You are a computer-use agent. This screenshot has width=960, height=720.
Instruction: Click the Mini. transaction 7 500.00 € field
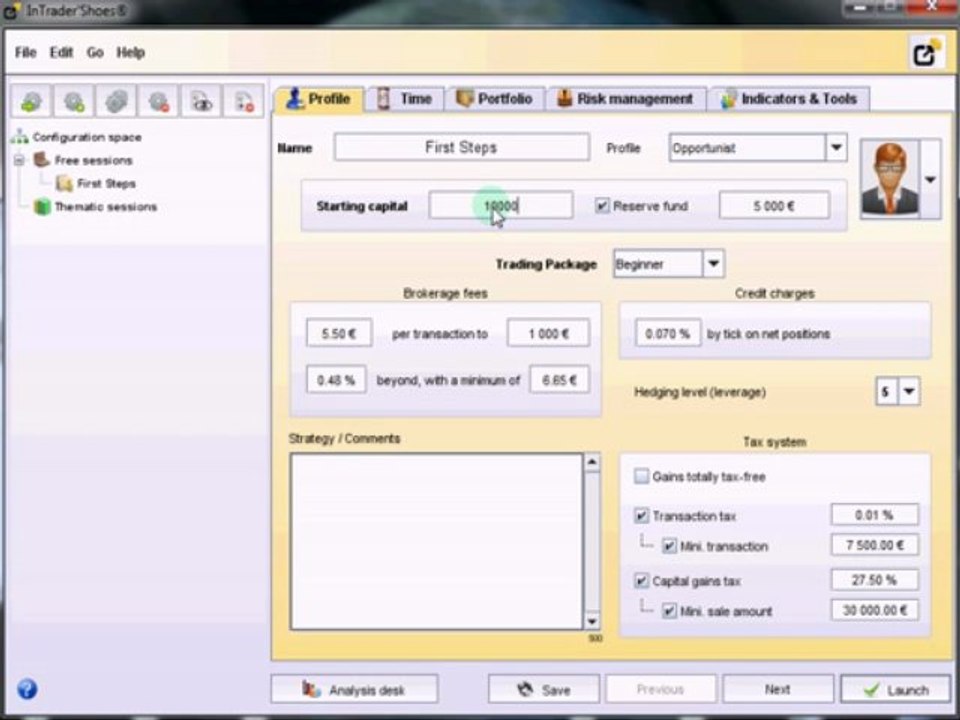pyautogui.click(x=874, y=545)
